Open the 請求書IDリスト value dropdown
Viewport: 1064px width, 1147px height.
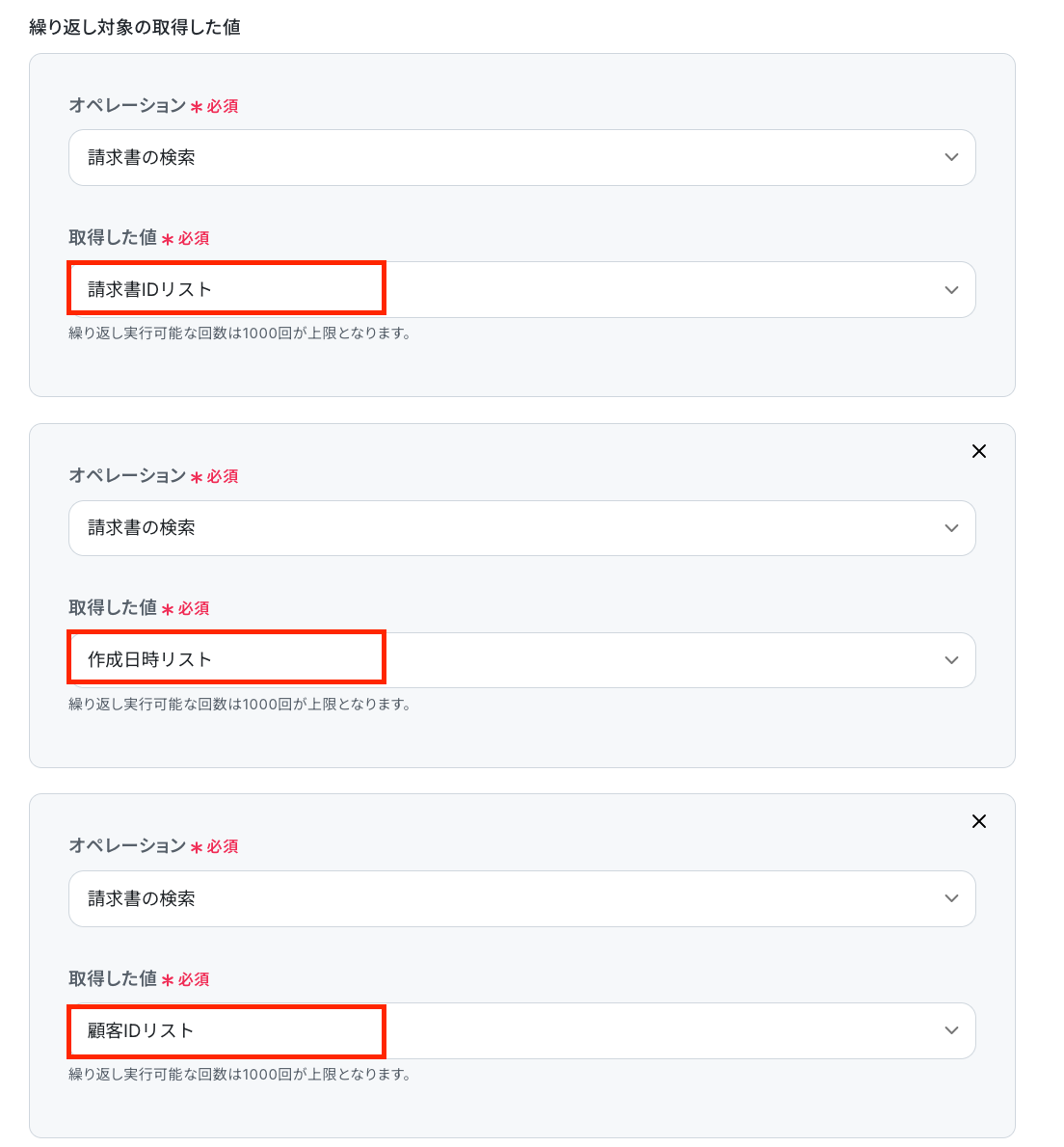pyautogui.click(x=520, y=290)
